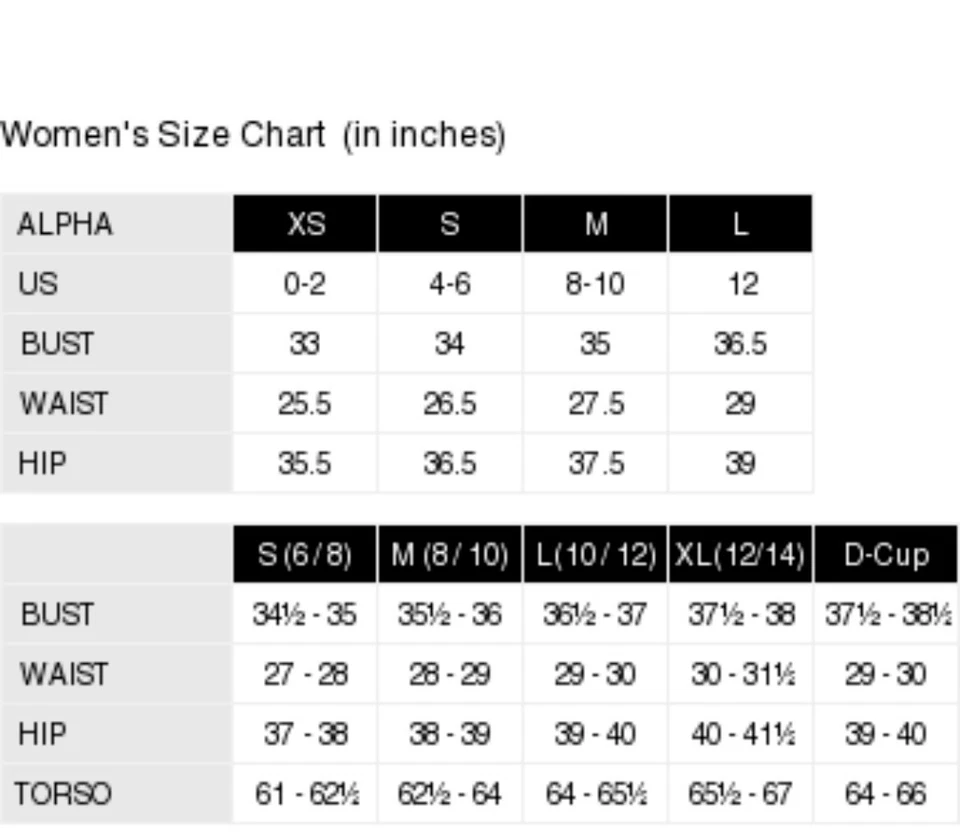
Task: Select the M header in first table
Action: 595,223
